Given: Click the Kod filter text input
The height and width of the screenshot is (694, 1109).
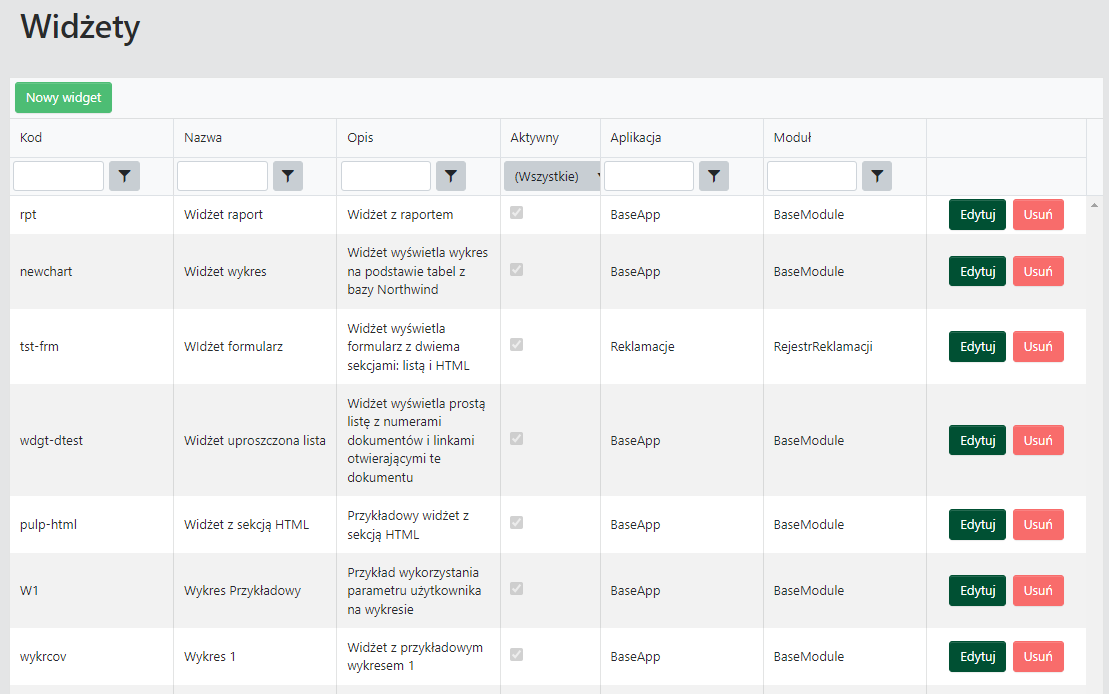Looking at the screenshot, I should 58,175.
